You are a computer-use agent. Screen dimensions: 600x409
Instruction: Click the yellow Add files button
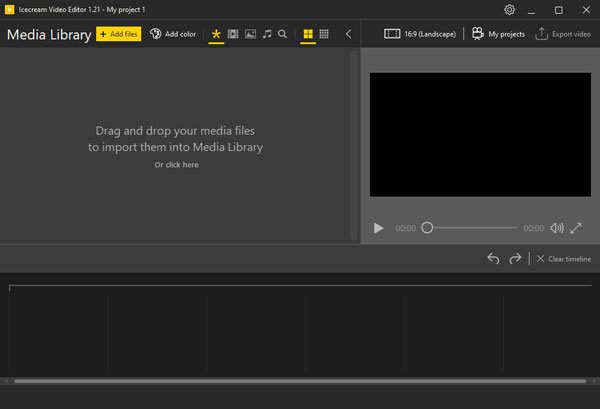119,34
